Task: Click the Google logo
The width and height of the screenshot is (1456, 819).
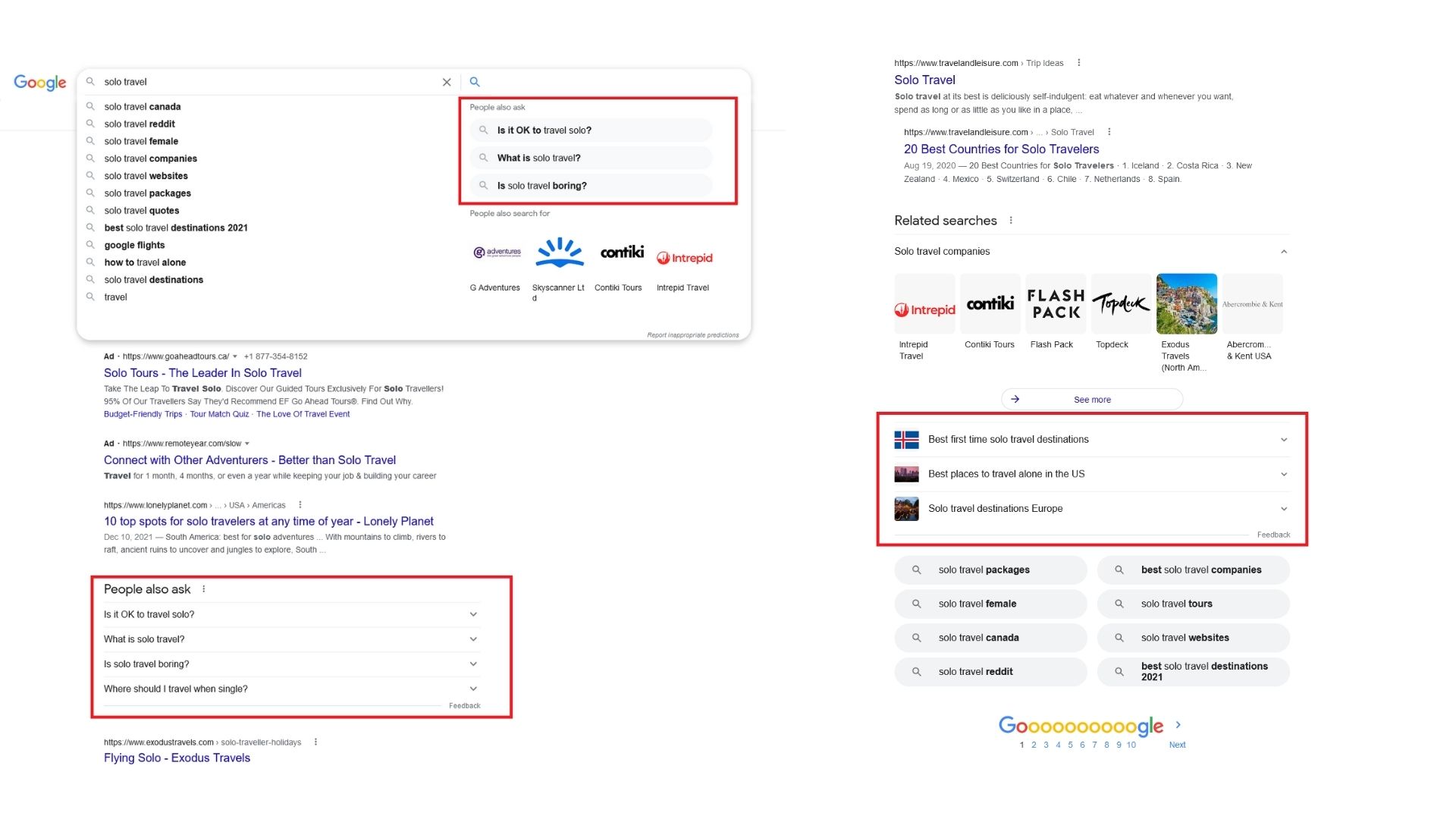Action: tap(40, 82)
